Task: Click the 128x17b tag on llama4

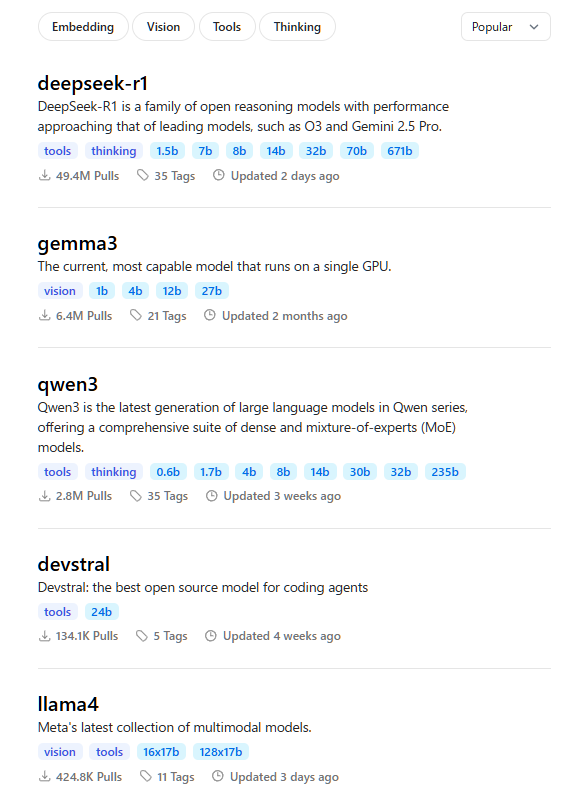Action: click(221, 752)
